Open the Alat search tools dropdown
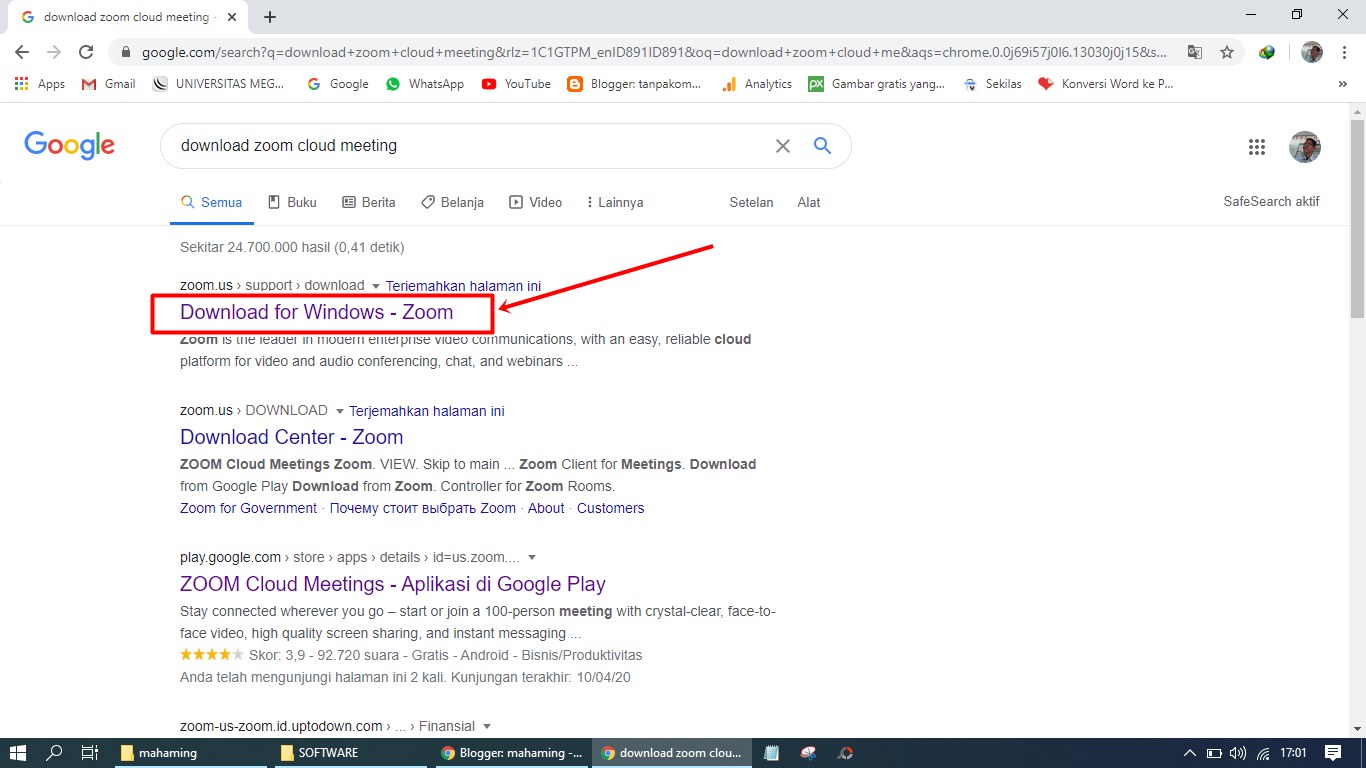Viewport: 1366px width, 768px height. [x=808, y=202]
